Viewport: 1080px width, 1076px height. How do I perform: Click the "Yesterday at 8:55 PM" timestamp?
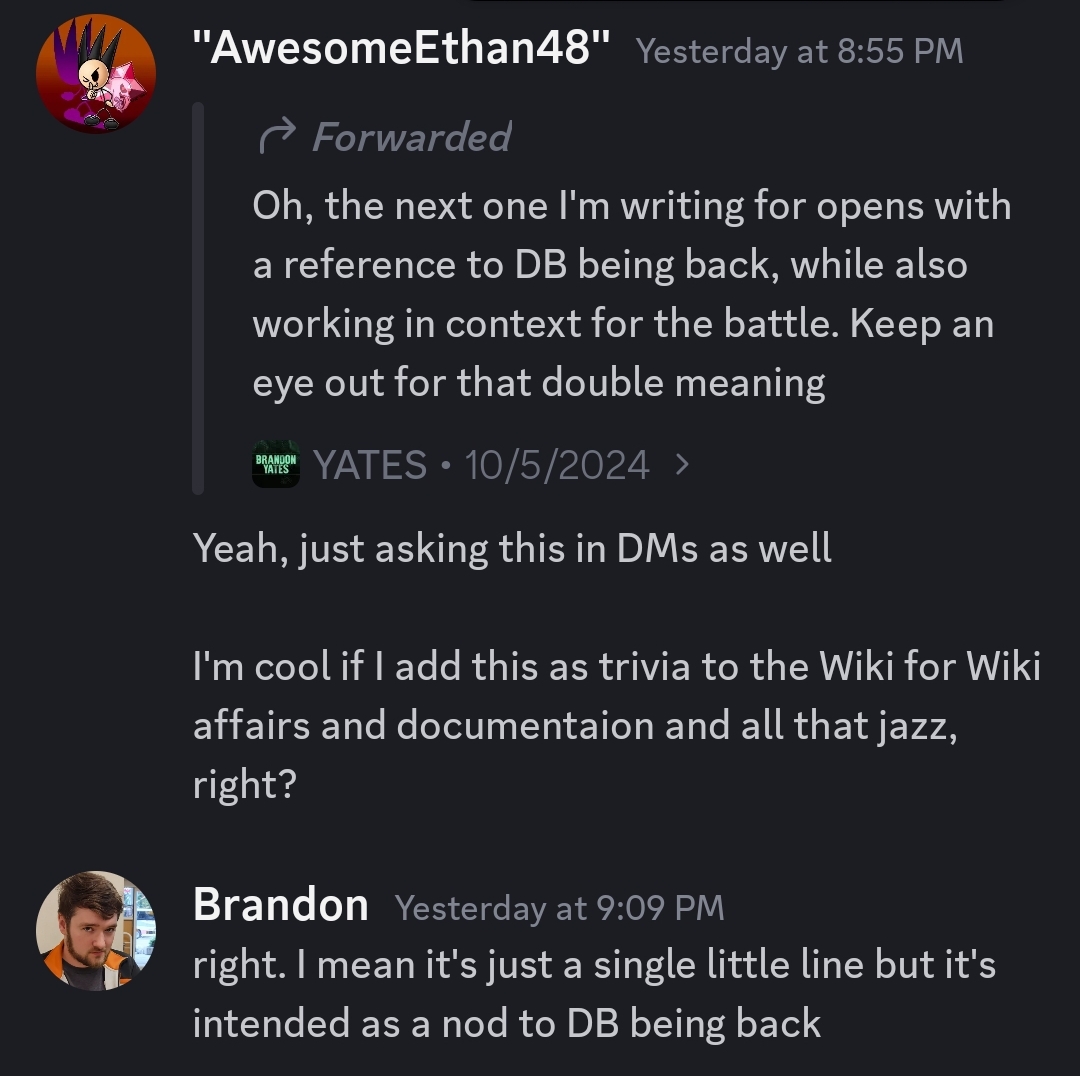point(799,51)
